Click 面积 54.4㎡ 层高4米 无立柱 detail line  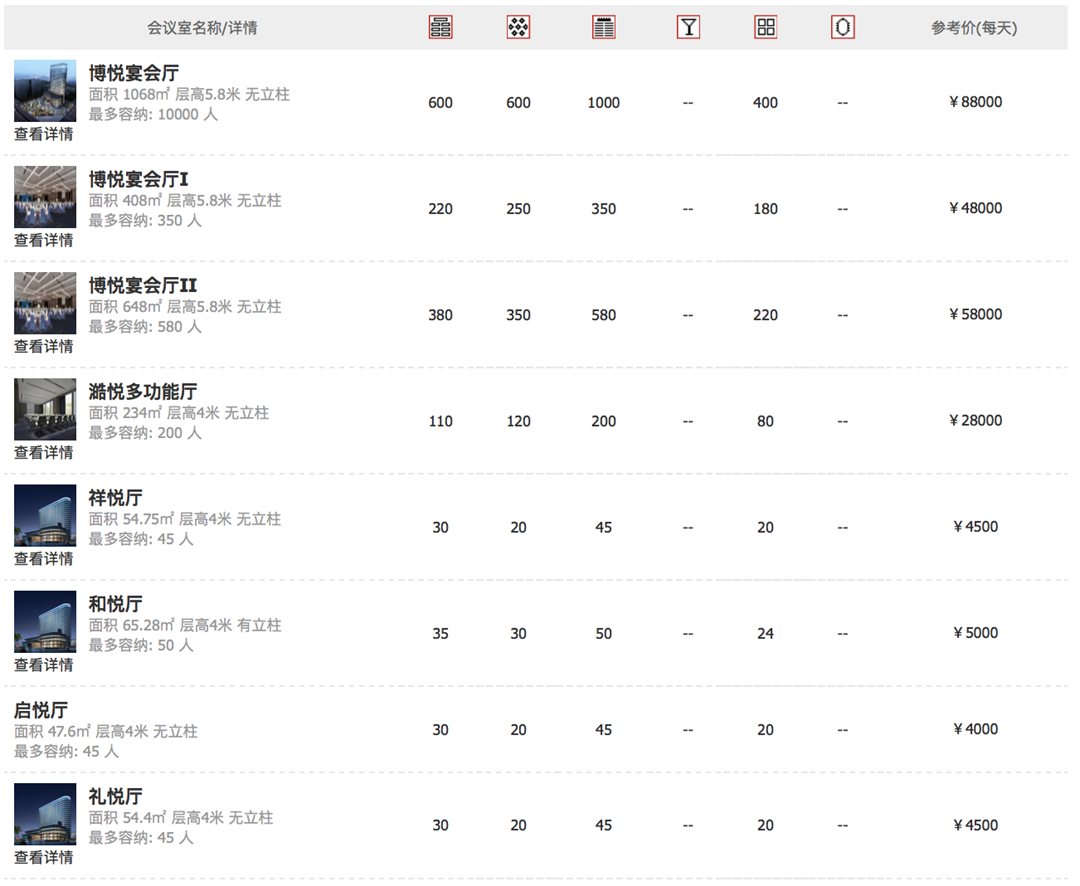(180, 818)
